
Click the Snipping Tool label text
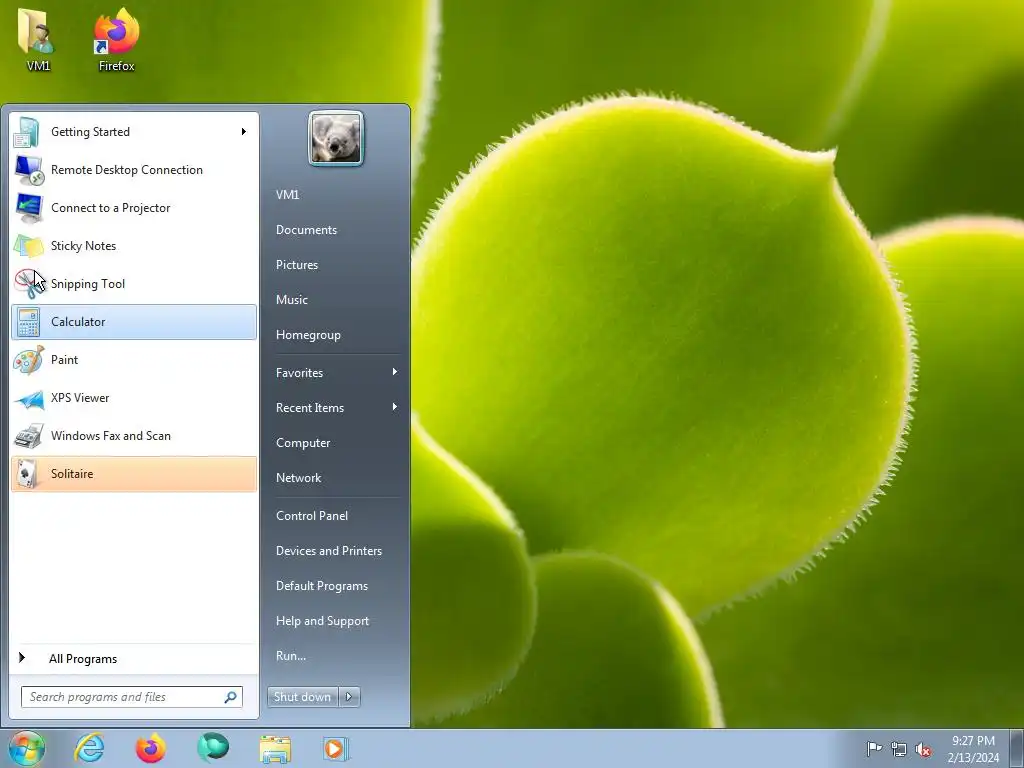point(88,284)
